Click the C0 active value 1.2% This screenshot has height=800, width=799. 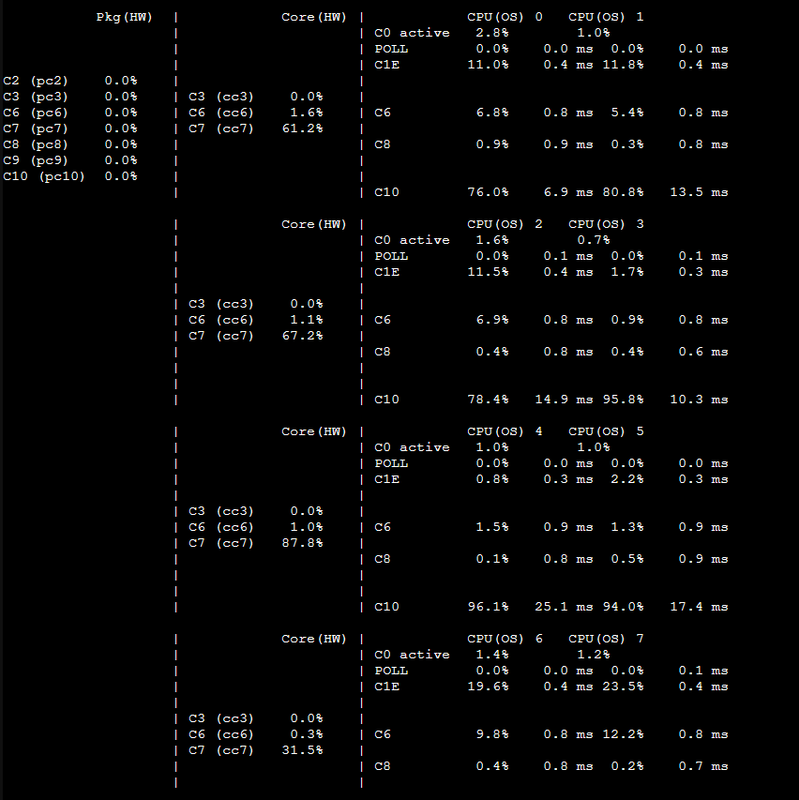[x=593, y=655]
